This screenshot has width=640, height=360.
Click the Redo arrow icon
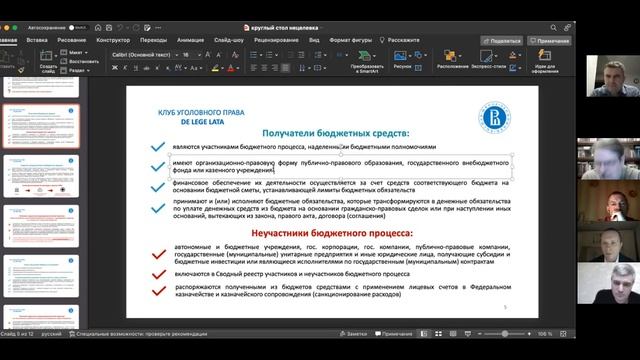136,28
